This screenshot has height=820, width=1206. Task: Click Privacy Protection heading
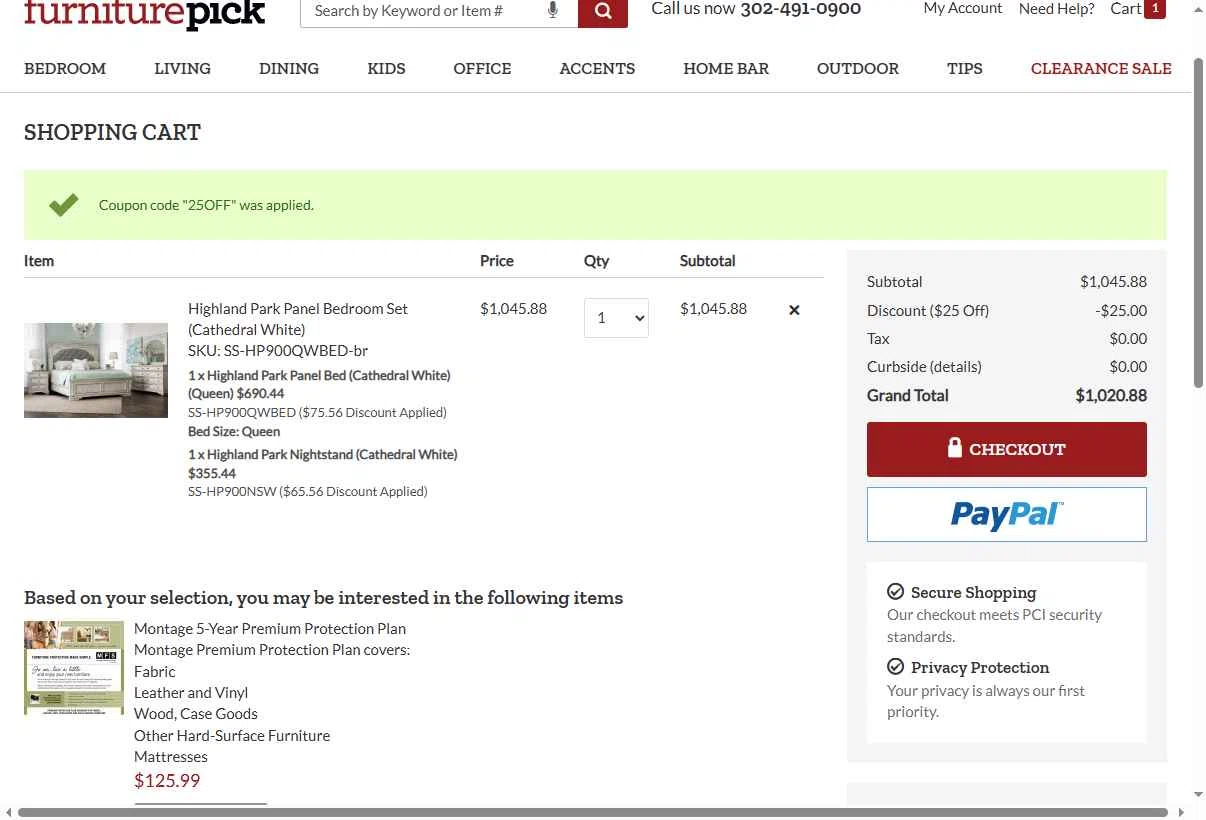pyautogui.click(x=980, y=668)
